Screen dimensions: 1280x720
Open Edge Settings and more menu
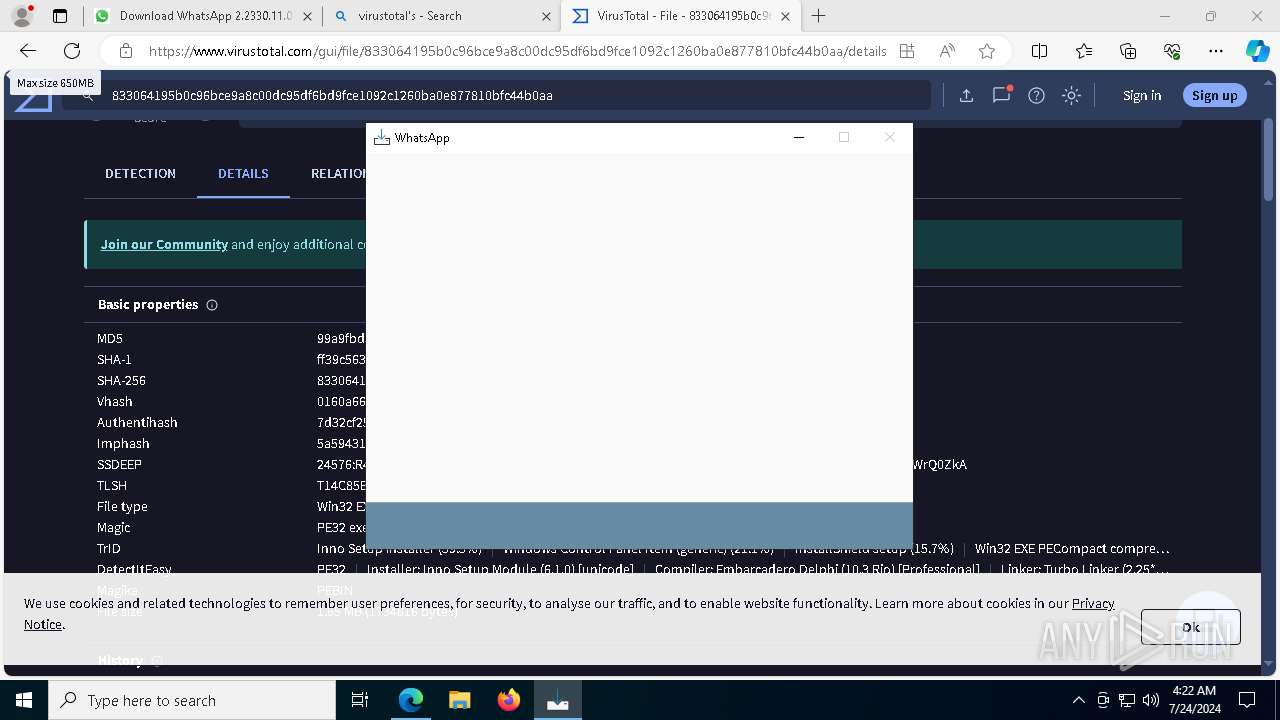point(1216,51)
